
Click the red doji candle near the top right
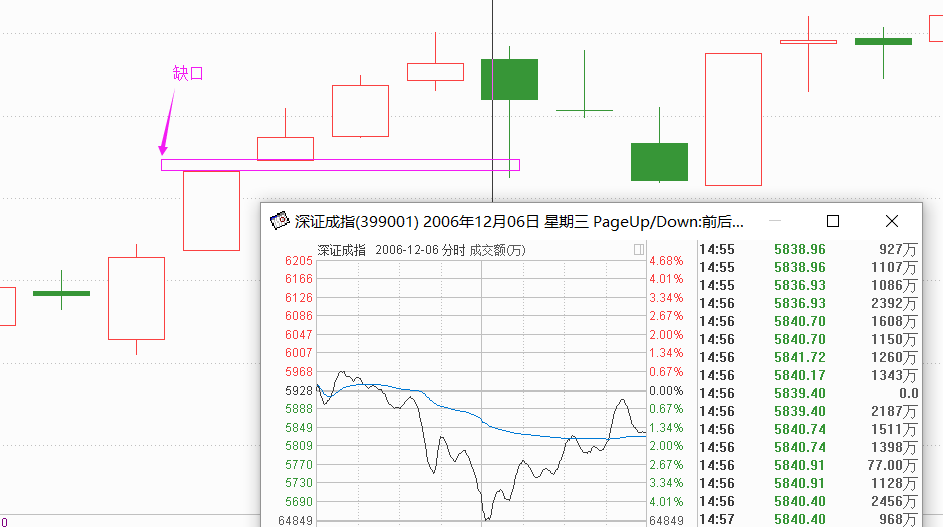coord(808,41)
